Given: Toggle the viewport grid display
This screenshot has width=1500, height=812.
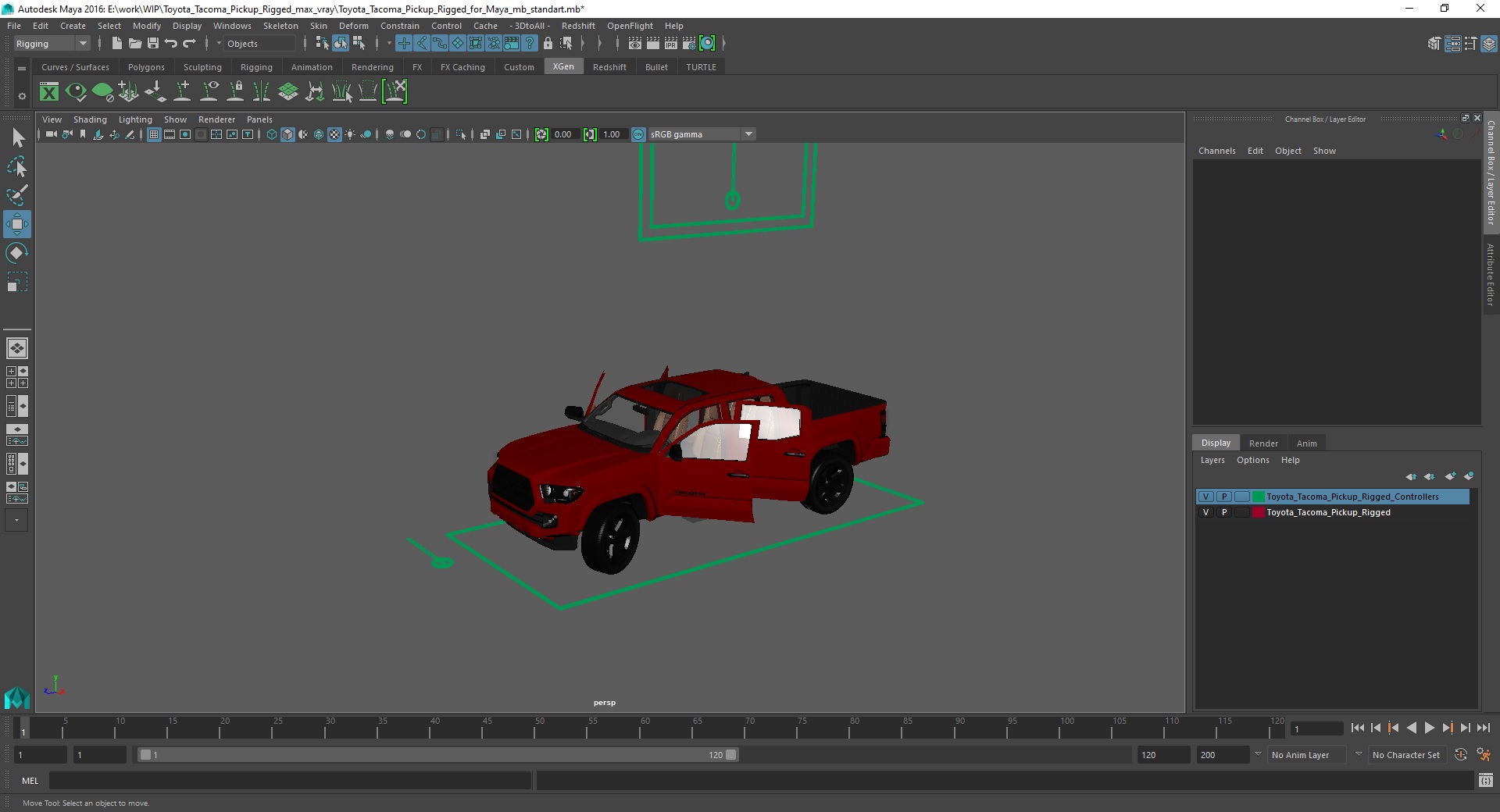Looking at the screenshot, I should click(154, 134).
